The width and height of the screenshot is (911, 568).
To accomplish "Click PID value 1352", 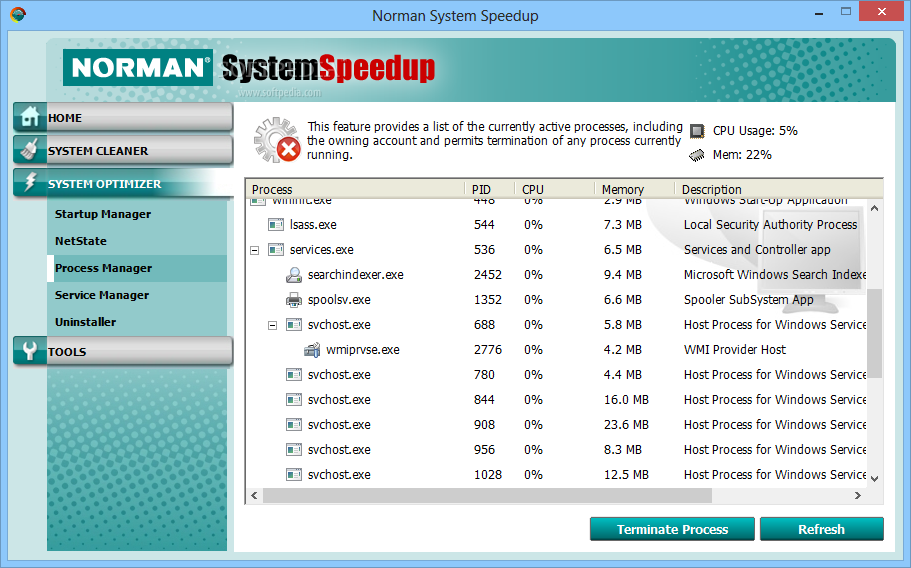I will click(x=487, y=300).
